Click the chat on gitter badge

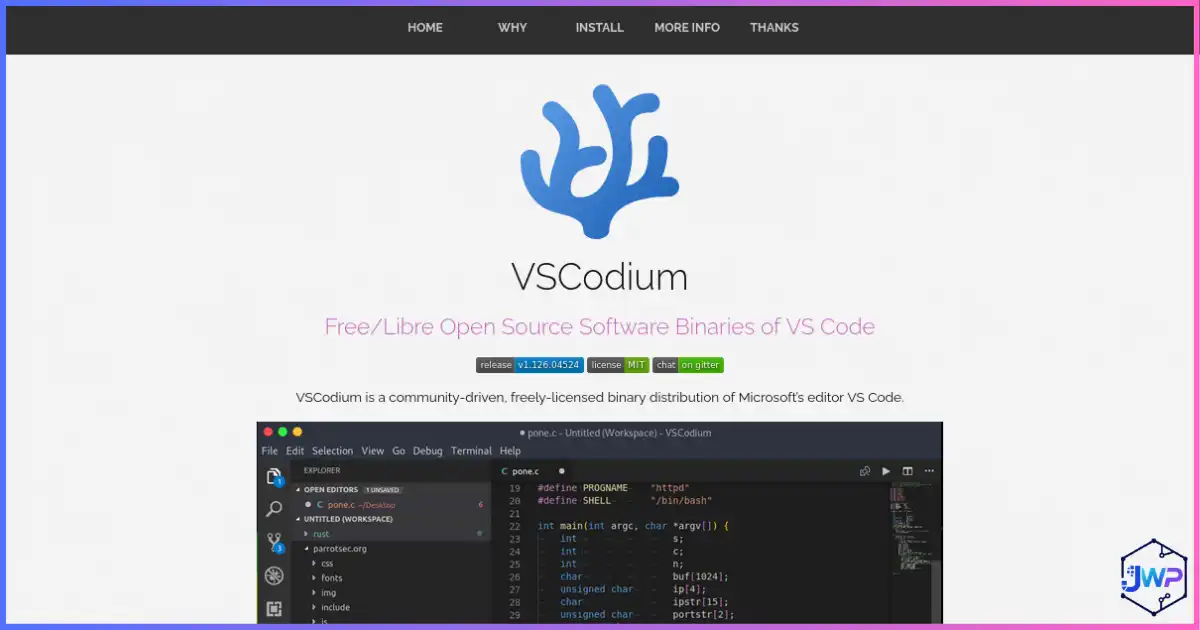(688, 365)
